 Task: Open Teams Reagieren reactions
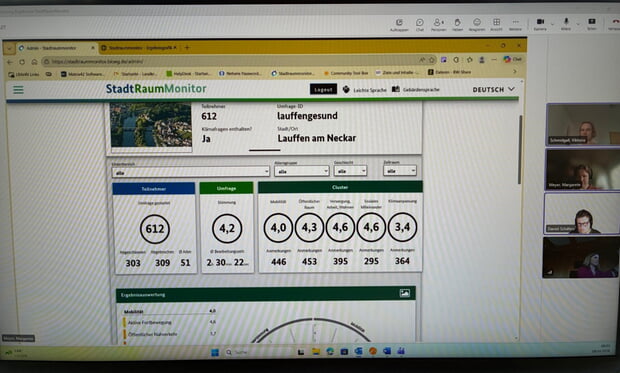(x=477, y=25)
